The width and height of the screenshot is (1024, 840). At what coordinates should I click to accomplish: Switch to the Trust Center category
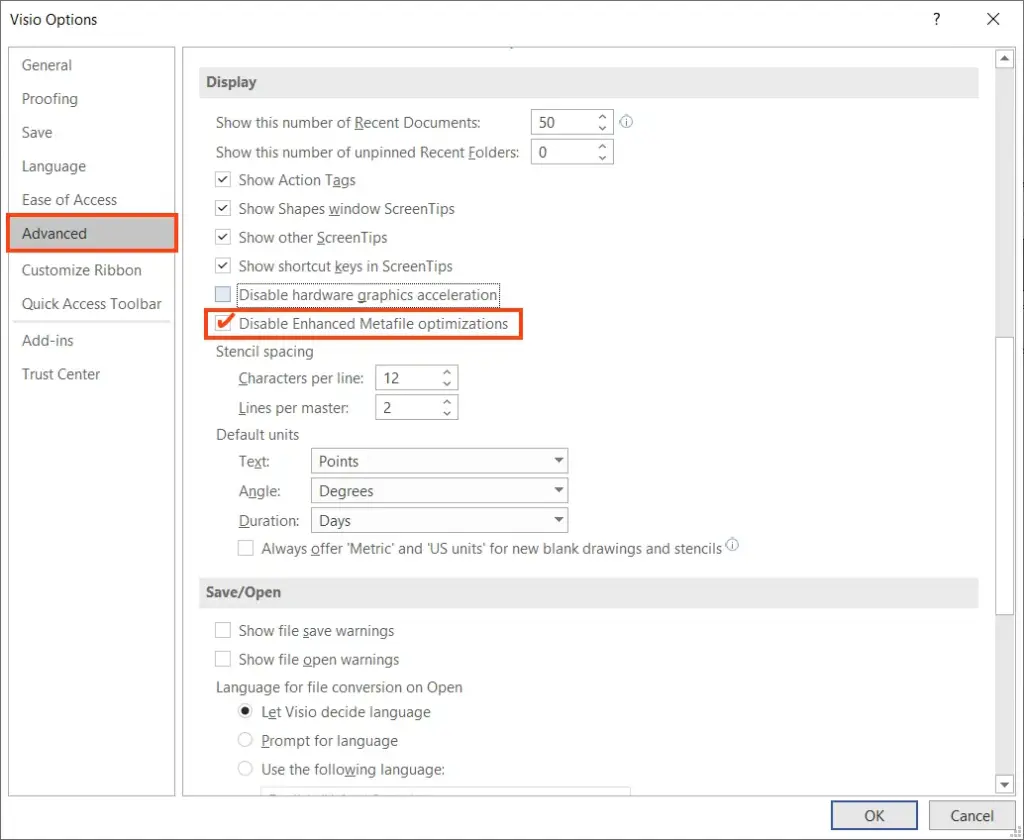point(61,374)
